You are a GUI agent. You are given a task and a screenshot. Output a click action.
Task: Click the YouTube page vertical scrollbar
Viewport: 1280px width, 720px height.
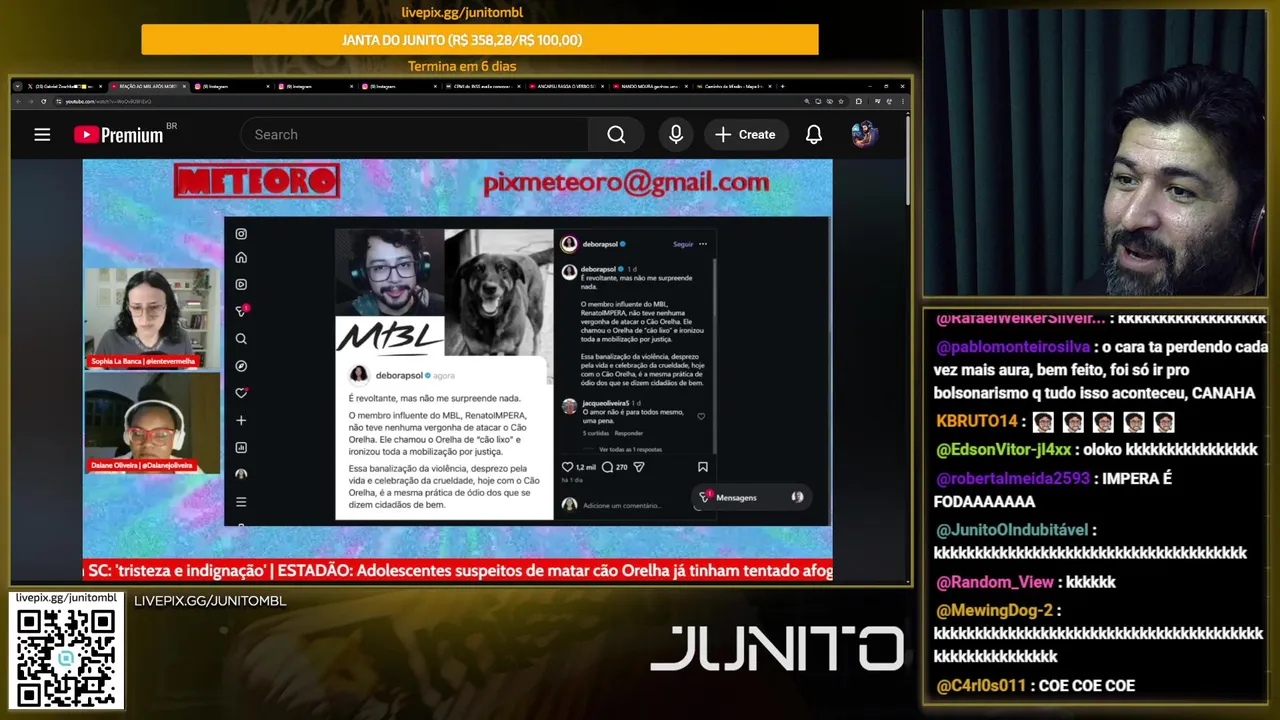click(x=907, y=160)
